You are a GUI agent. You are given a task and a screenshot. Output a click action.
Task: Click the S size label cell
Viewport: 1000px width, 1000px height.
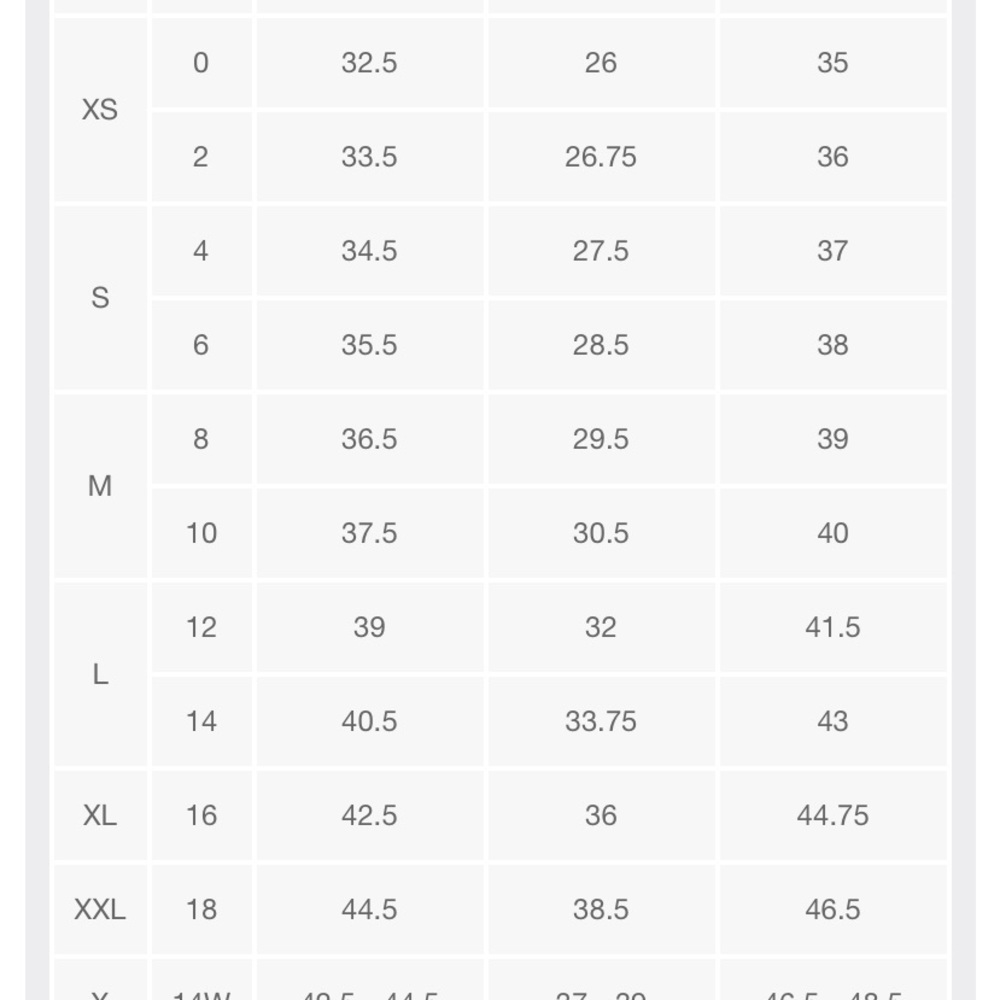point(100,297)
